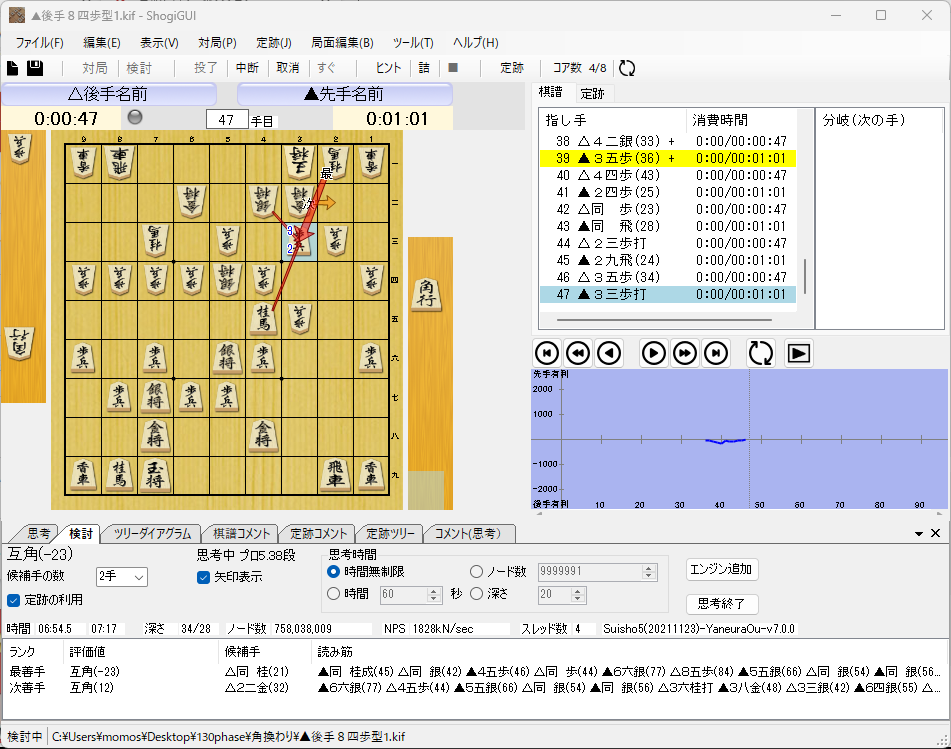Image resolution: width=951 pixels, height=749 pixels.
Task: Click 定跡 toolbar button
Action: [512, 68]
